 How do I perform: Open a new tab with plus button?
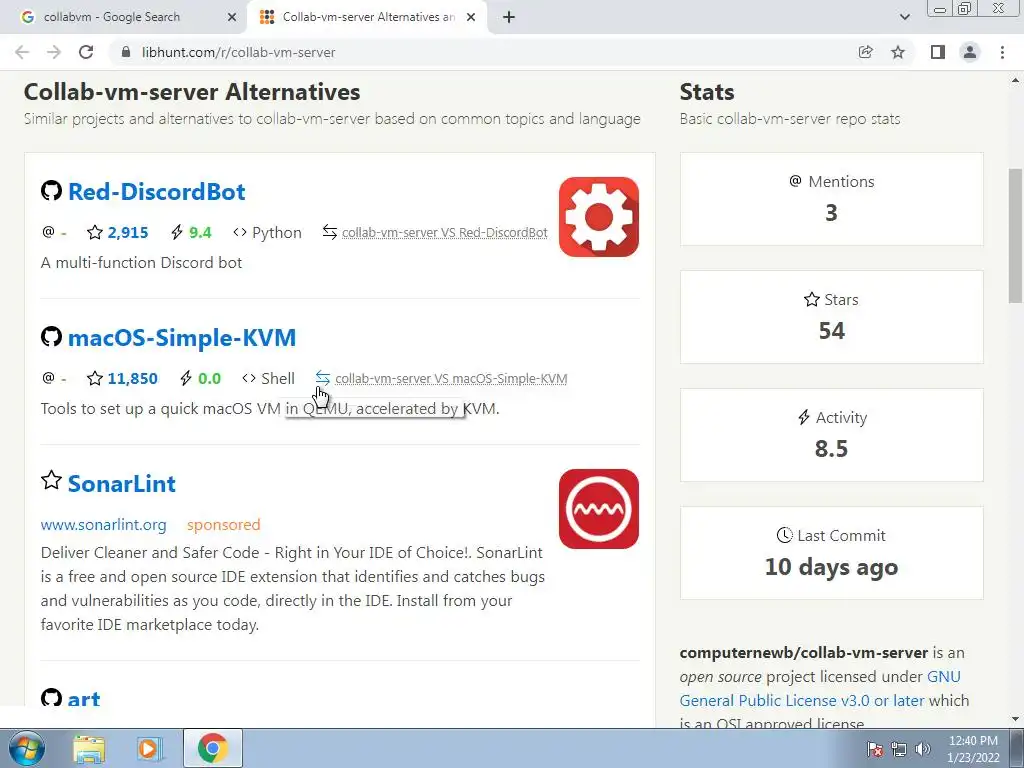click(x=509, y=17)
